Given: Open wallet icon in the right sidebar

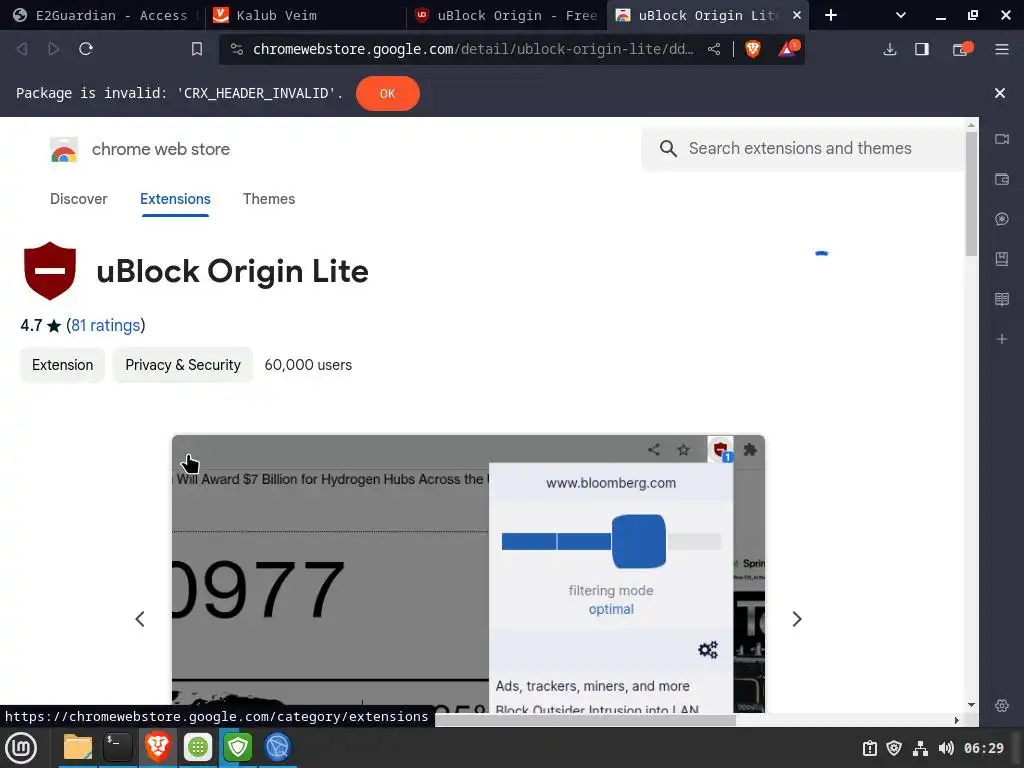Looking at the screenshot, I should click(1002, 179).
